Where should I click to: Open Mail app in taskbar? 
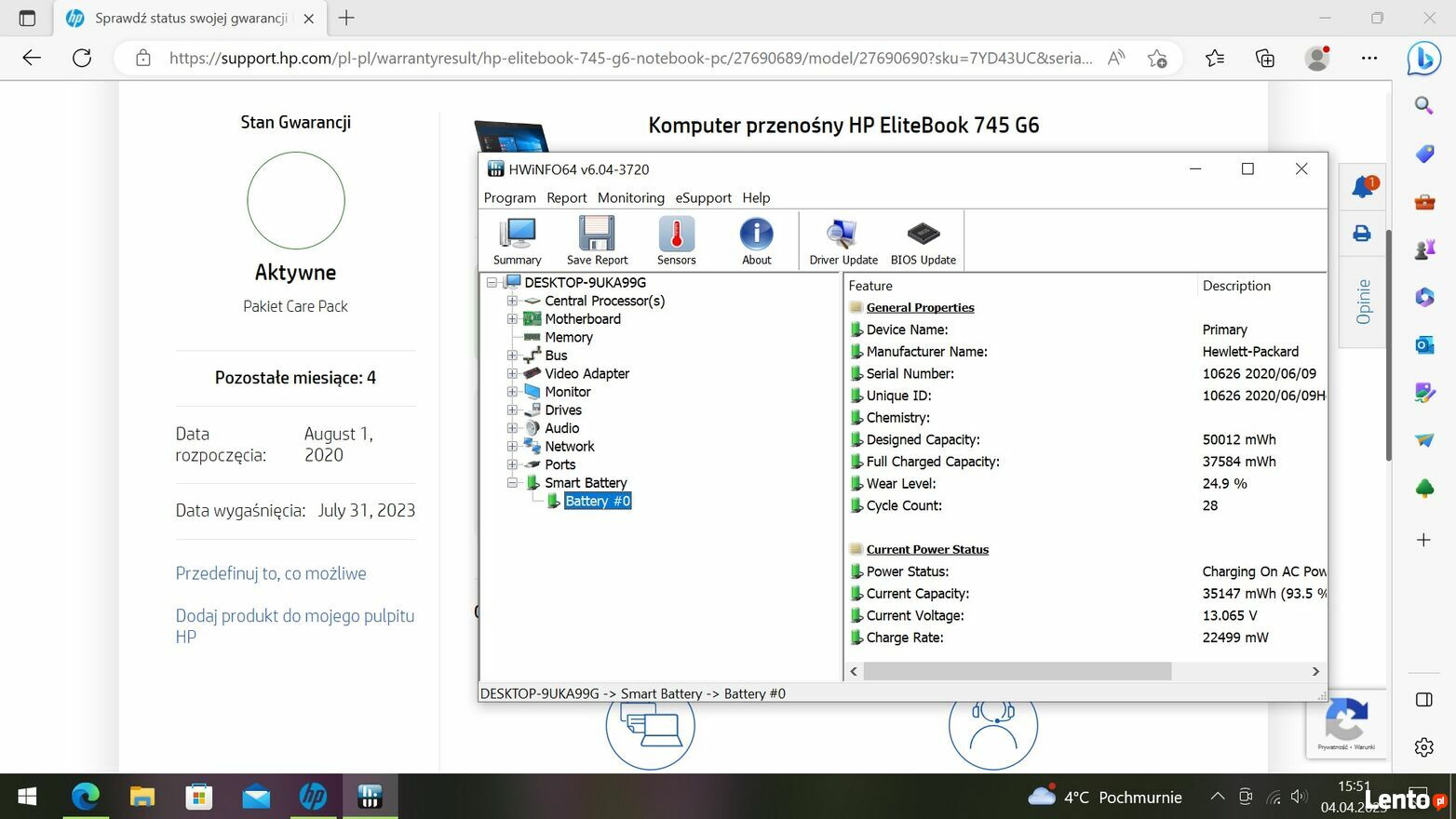(x=256, y=797)
